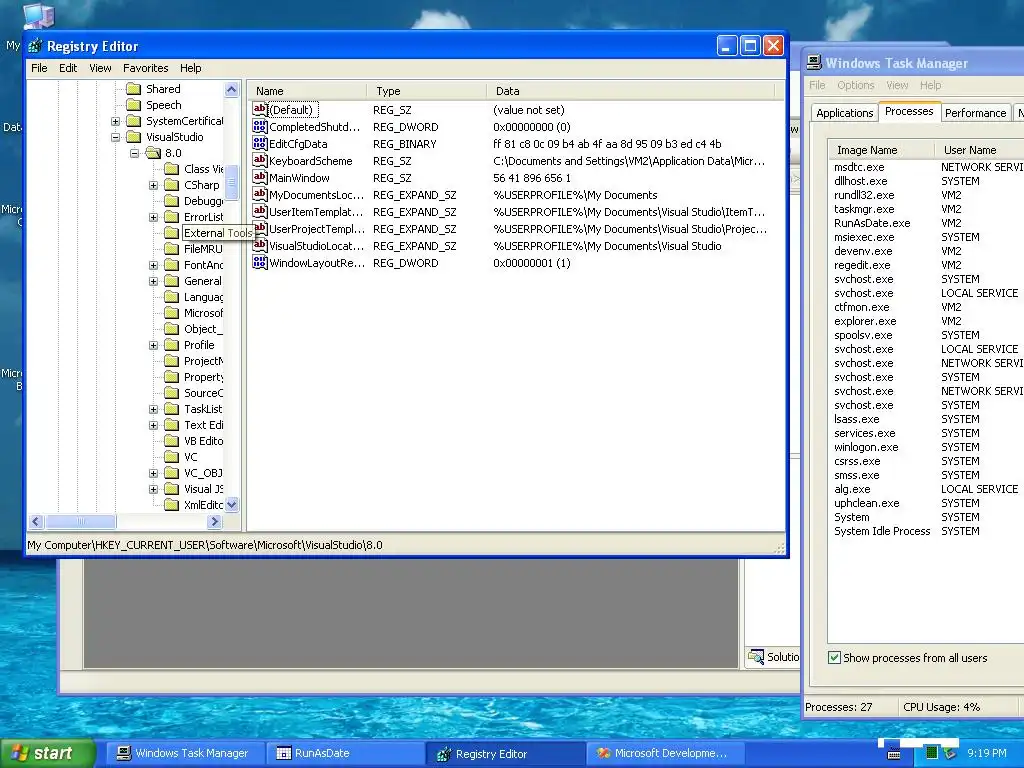Click the WindowLayoutRe... DWORD value icon
1024x768 pixels.
tap(260, 263)
